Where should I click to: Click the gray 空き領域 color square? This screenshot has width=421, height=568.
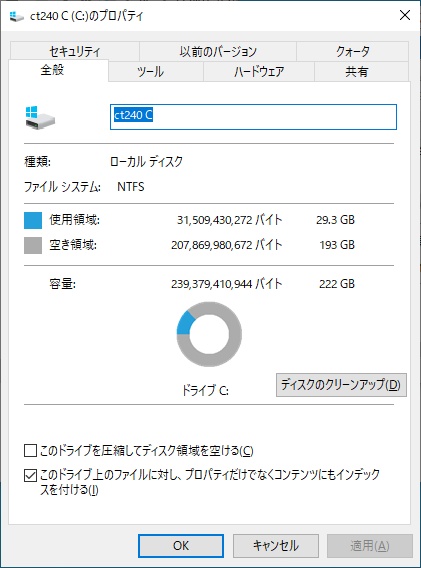pos(33,245)
